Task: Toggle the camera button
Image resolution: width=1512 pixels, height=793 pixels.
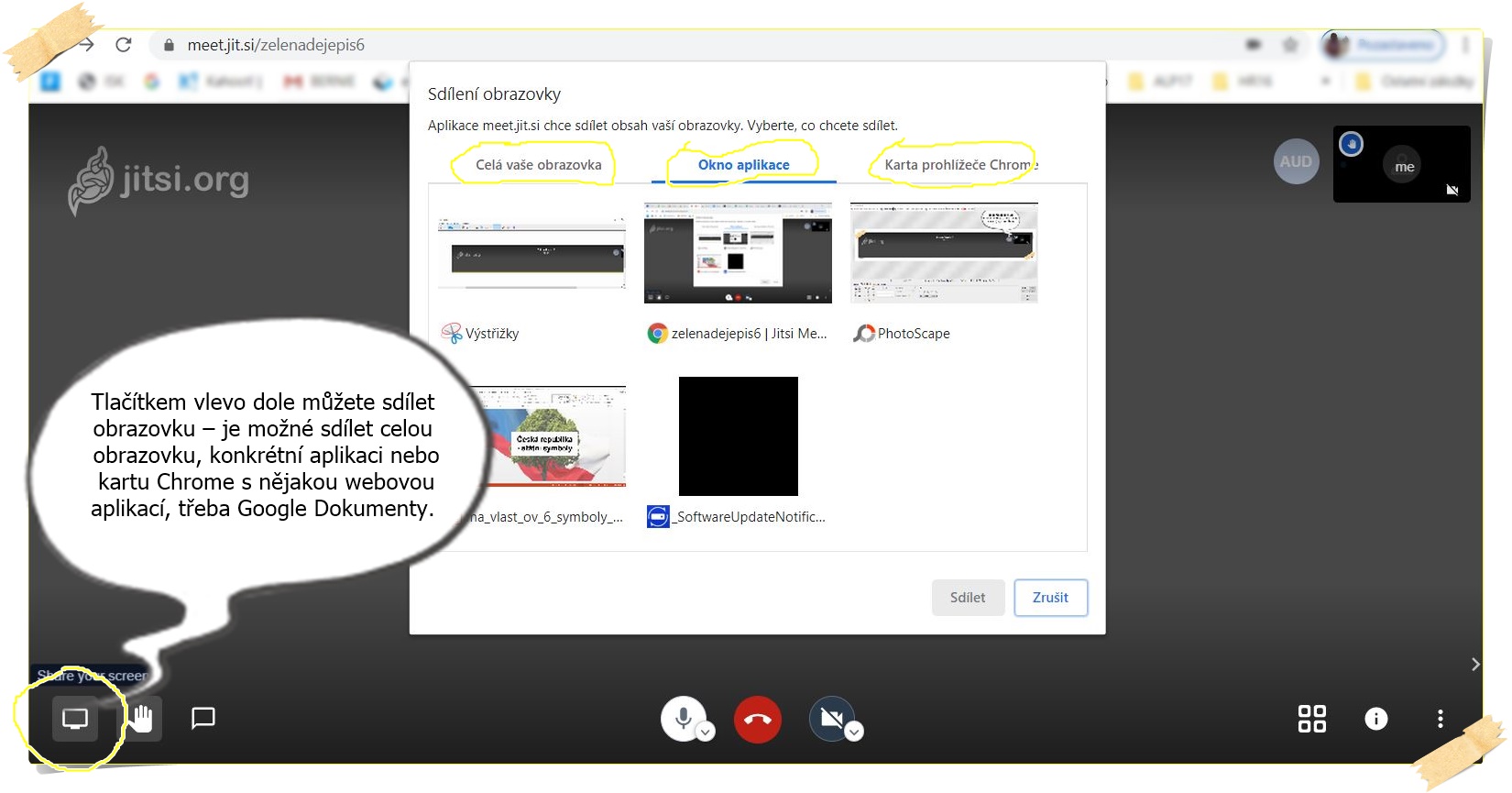Action: 831,718
